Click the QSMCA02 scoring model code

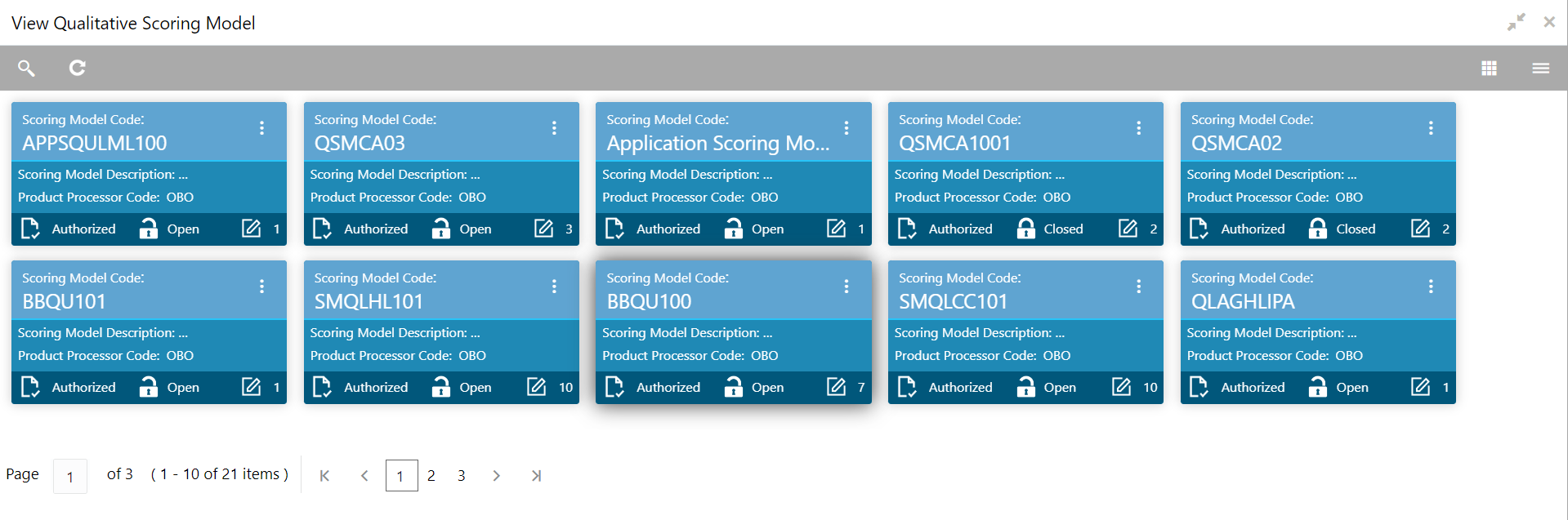[1236, 143]
